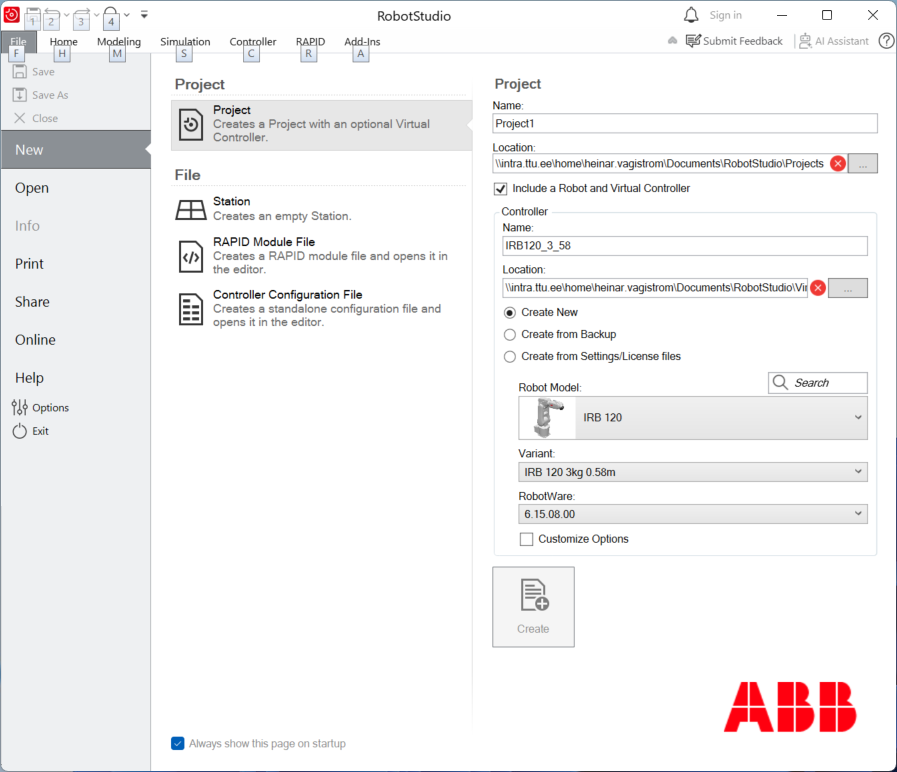This screenshot has width=897, height=772.
Task: Toggle Always show this page on startup
Action: pos(178,743)
